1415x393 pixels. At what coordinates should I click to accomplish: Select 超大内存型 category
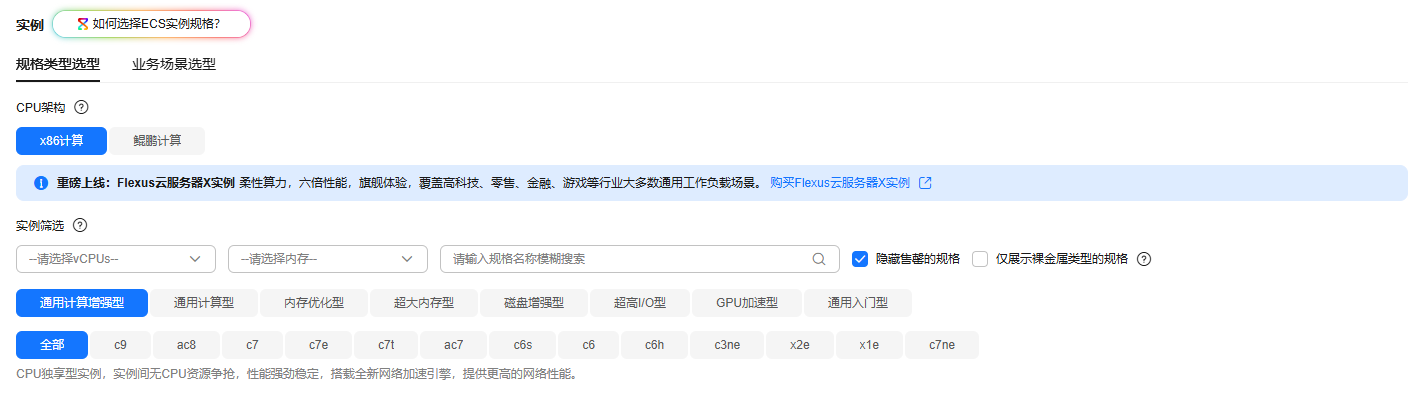pyautogui.click(x=424, y=303)
